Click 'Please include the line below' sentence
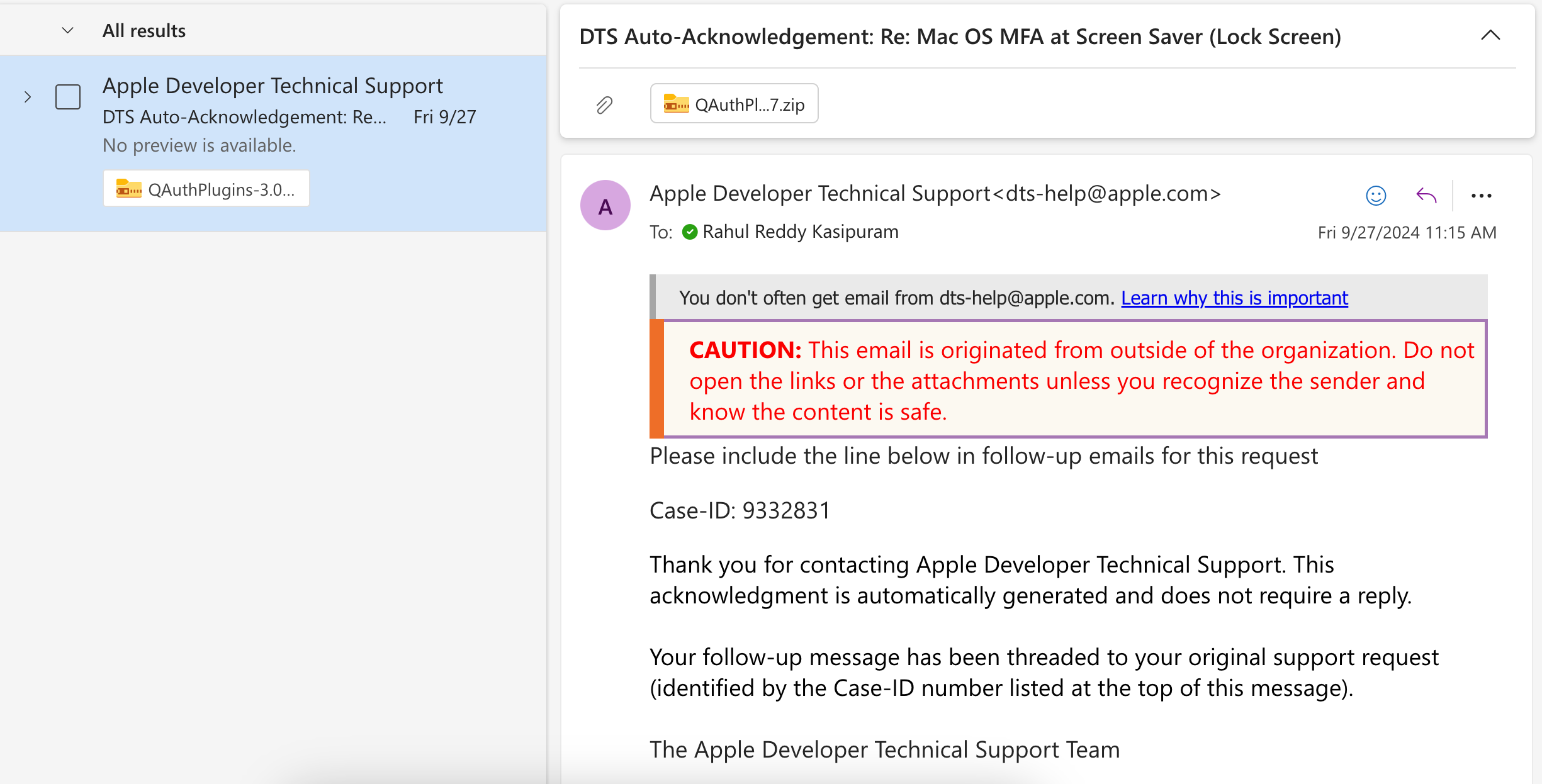Image resolution: width=1542 pixels, height=784 pixels. click(984, 456)
